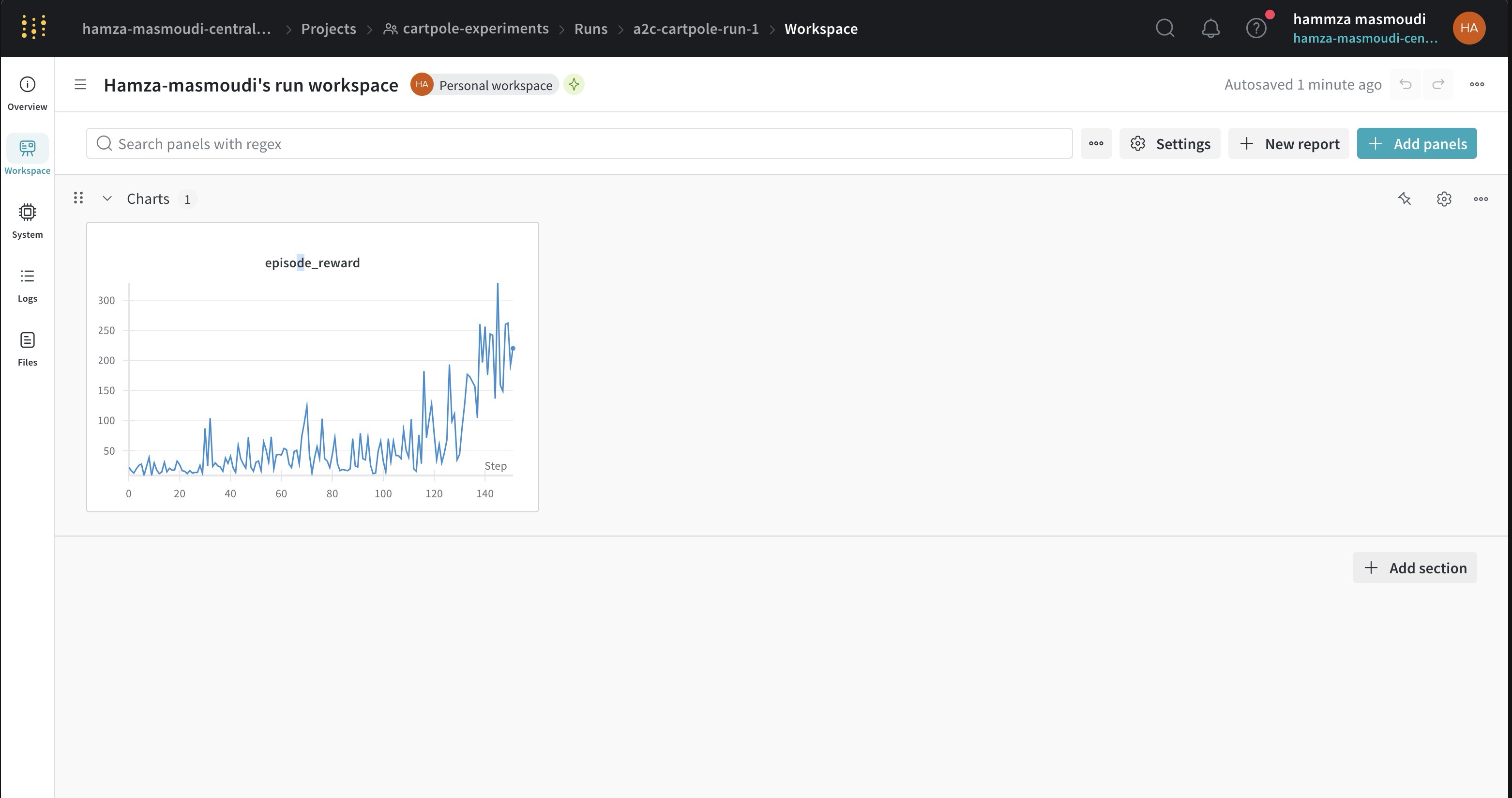Click the episode_reward chart title
Viewport: 1512px width, 798px height.
pos(312,262)
